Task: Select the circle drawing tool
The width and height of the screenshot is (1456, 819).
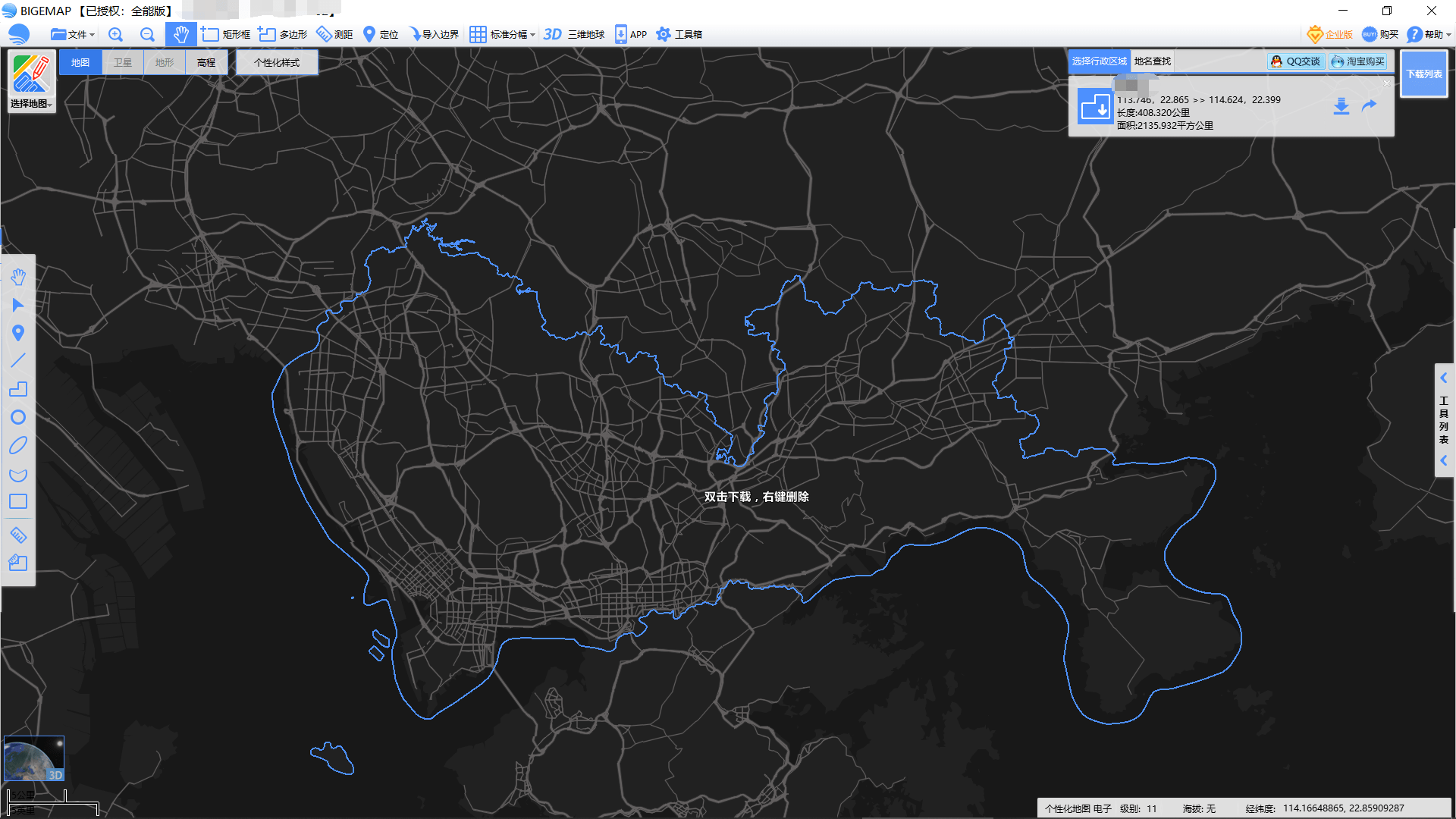Action: coord(18,417)
